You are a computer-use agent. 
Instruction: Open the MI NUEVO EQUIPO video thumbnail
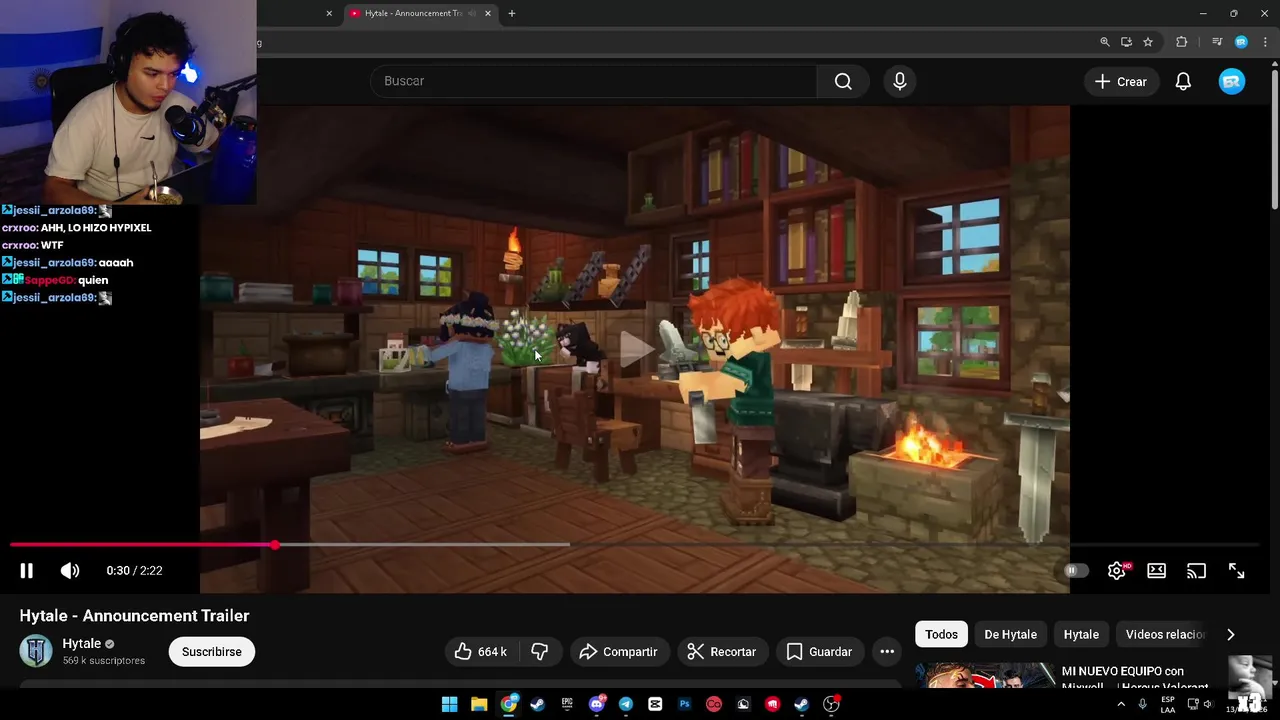pos(985,677)
